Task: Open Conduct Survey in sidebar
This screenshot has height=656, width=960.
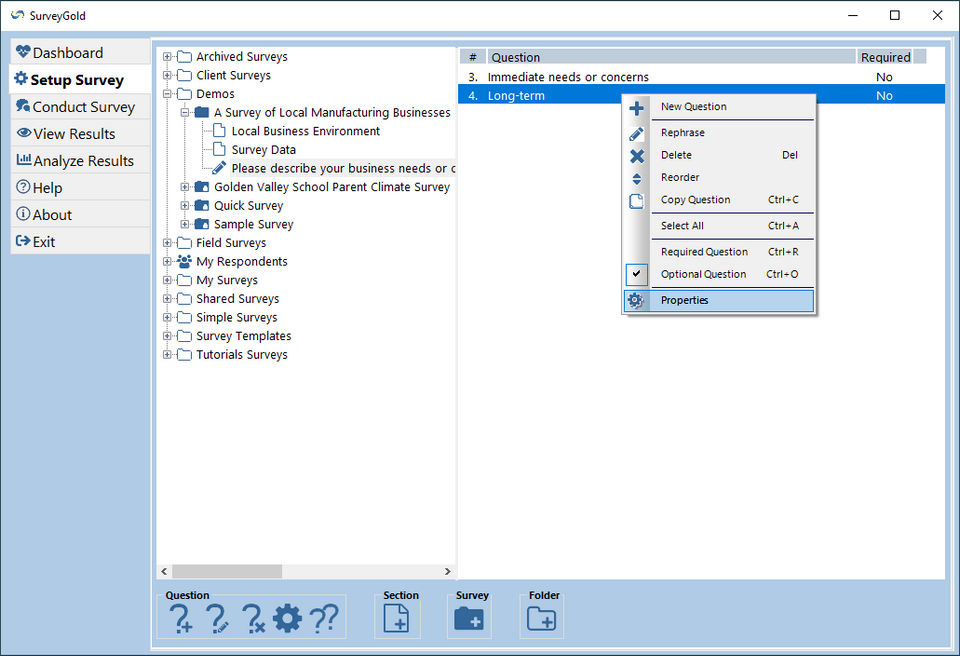Action: click(80, 107)
